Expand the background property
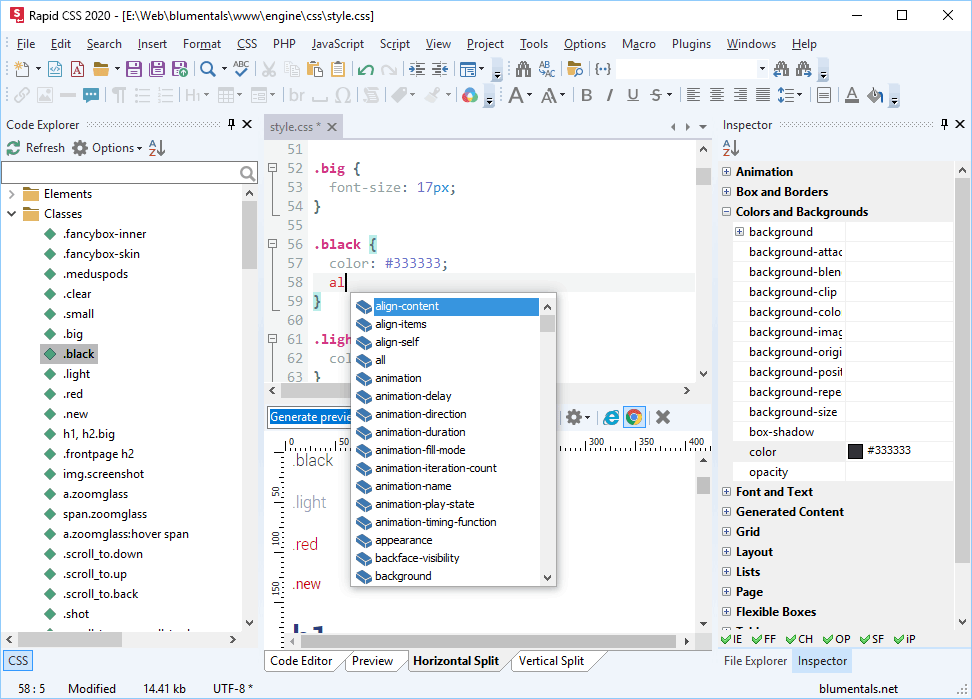The height and width of the screenshot is (699, 972). [x=740, y=232]
